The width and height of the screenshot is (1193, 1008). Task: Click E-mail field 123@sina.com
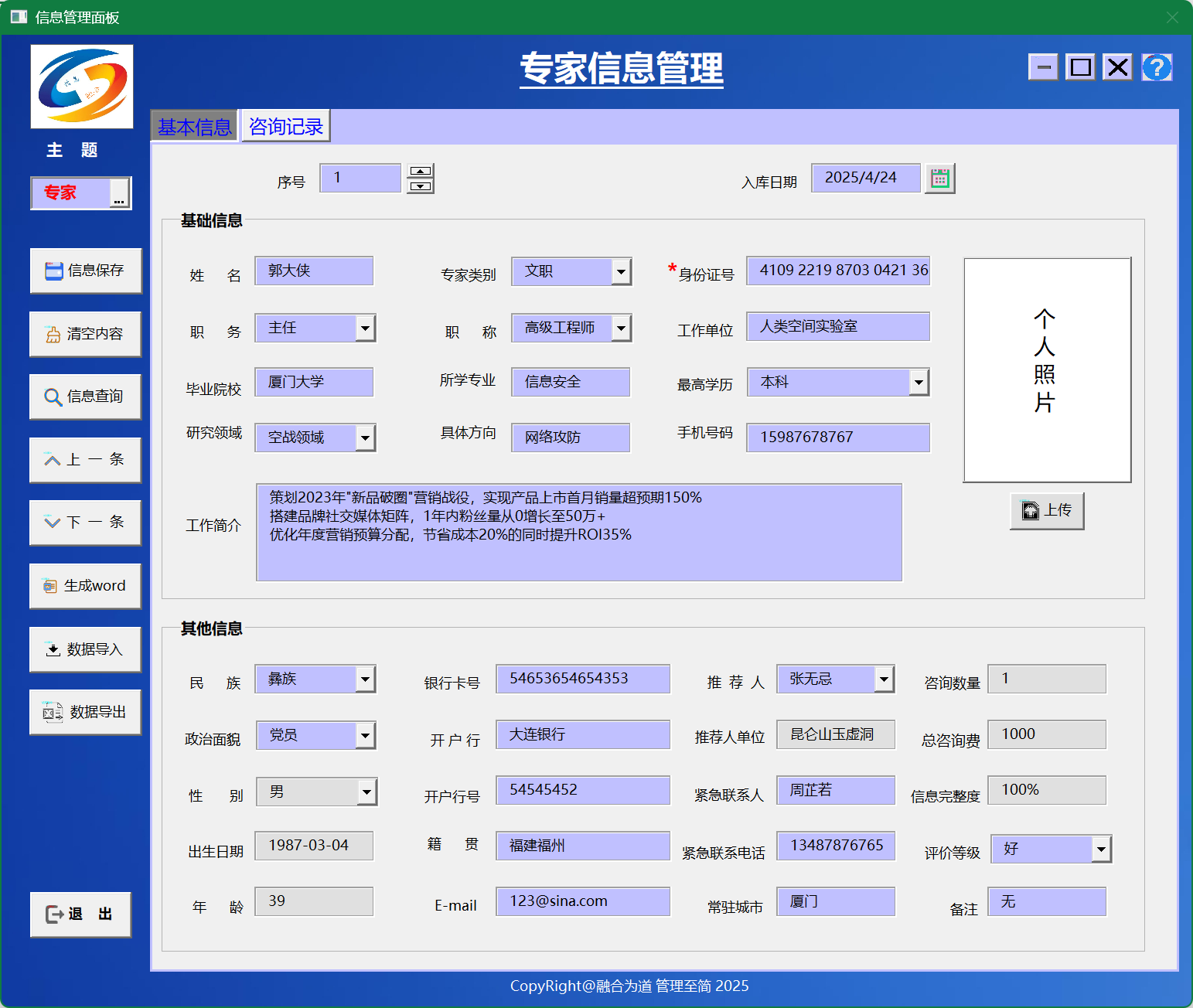(x=583, y=901)
